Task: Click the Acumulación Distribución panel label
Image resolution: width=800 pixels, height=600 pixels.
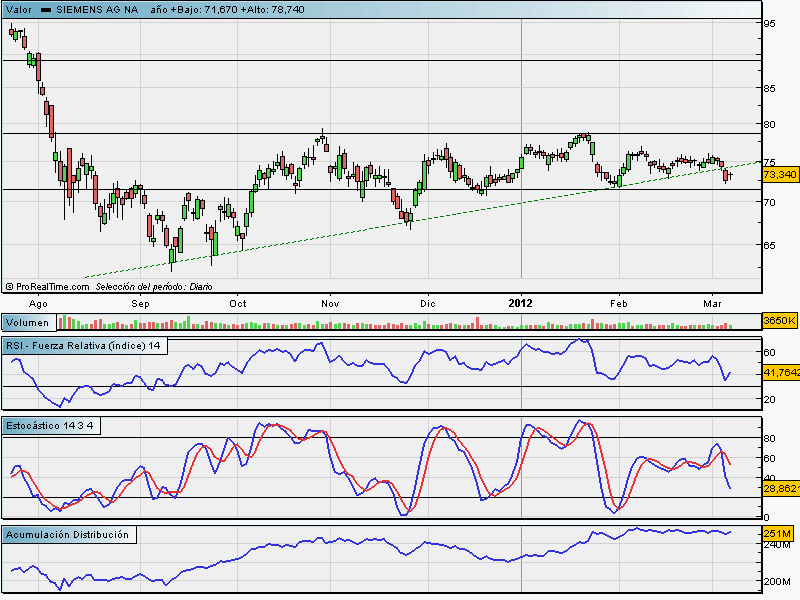Action: pyautogui.click(x=67, y=535)
